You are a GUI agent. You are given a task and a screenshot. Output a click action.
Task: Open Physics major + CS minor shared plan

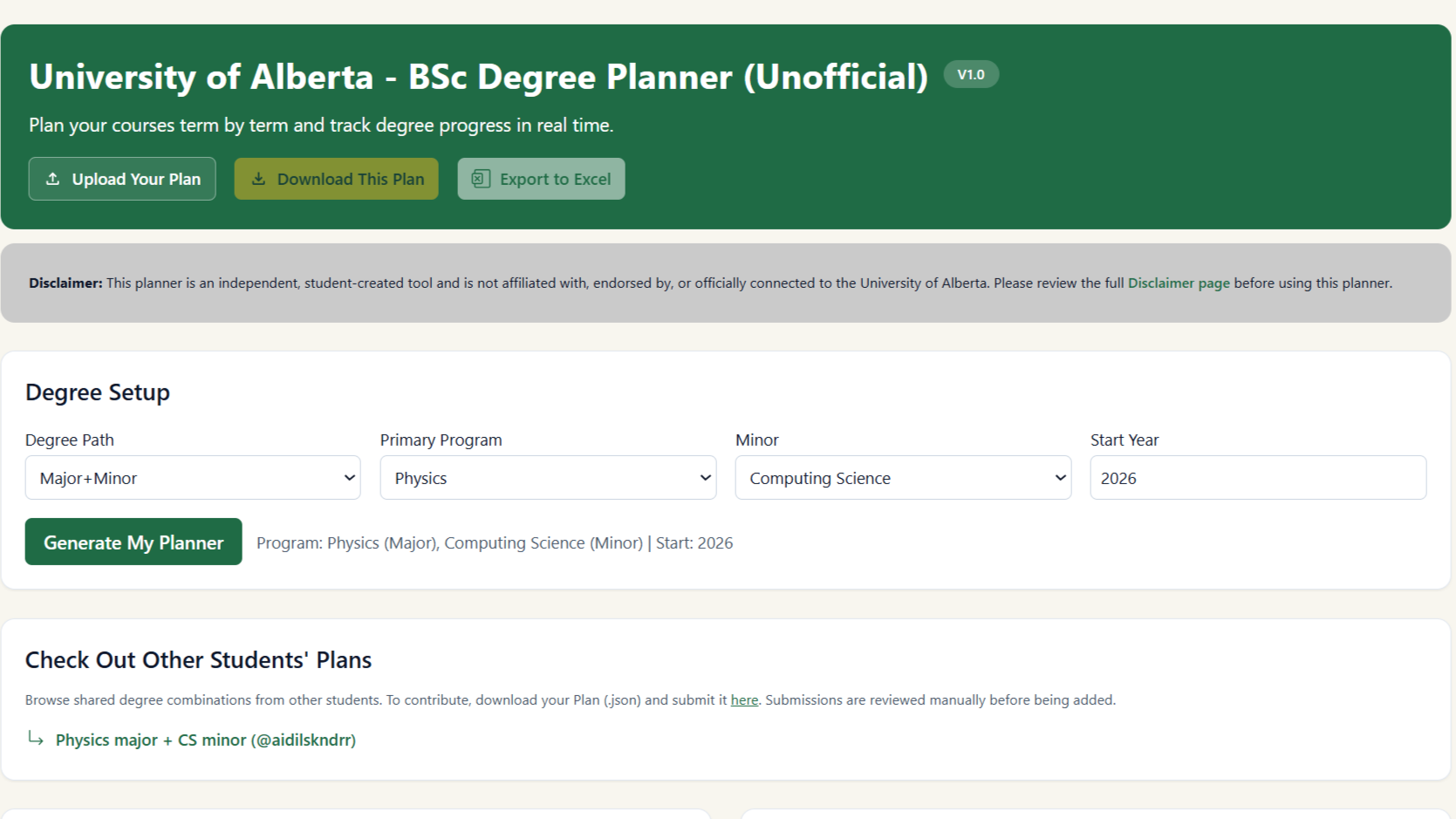point(205,739)
